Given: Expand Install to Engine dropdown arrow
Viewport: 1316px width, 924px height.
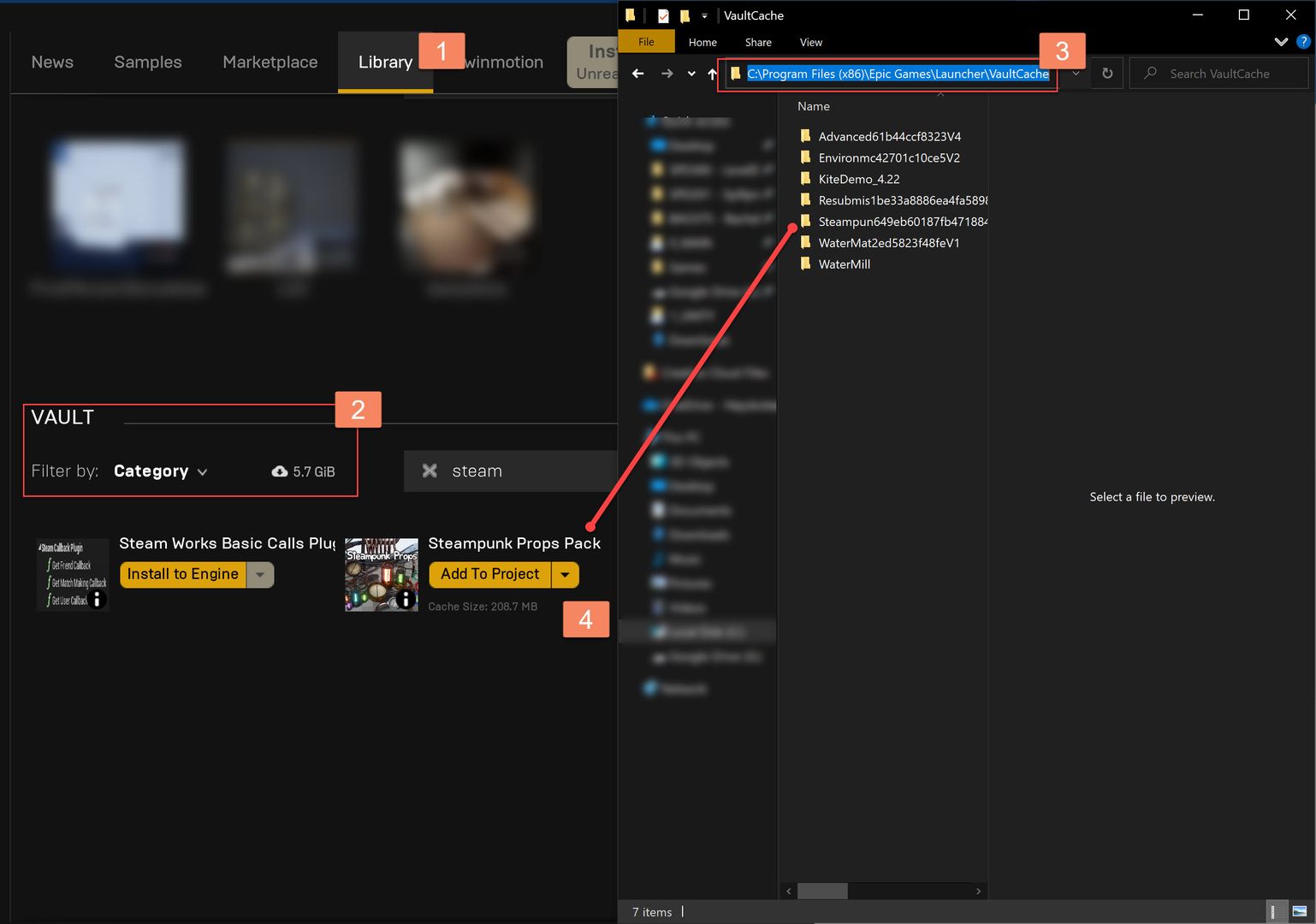Looking at the screenshot, I should 260,574.
